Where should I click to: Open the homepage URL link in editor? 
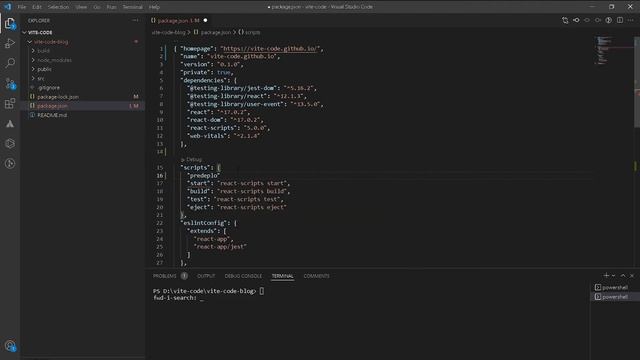pos(270,49)
